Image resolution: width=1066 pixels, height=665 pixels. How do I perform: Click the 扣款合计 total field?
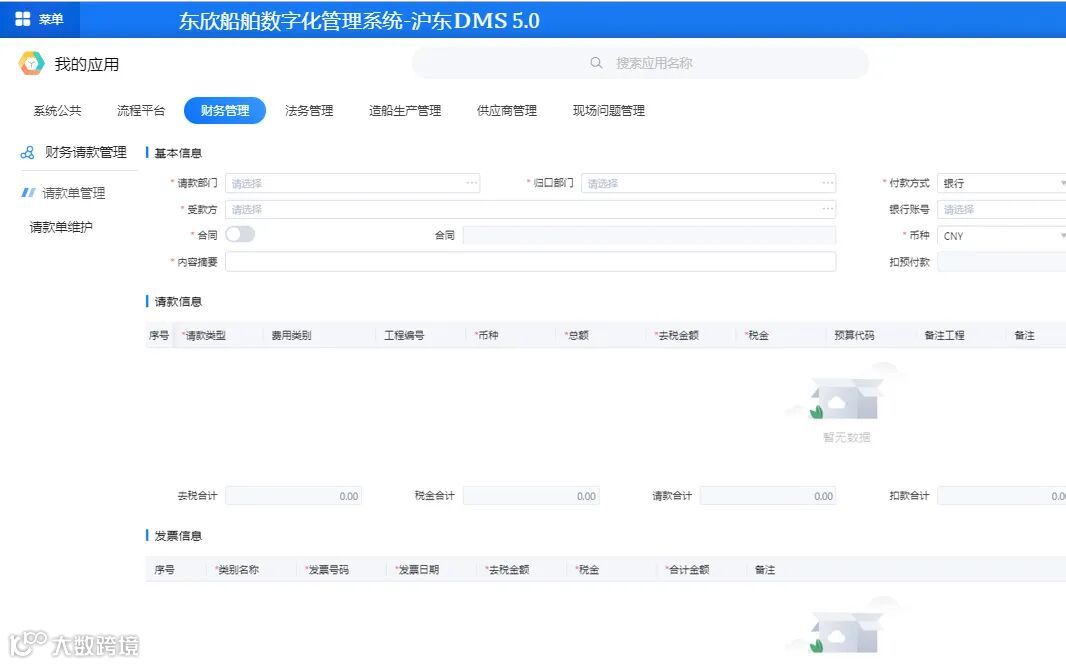(1001, 496)
